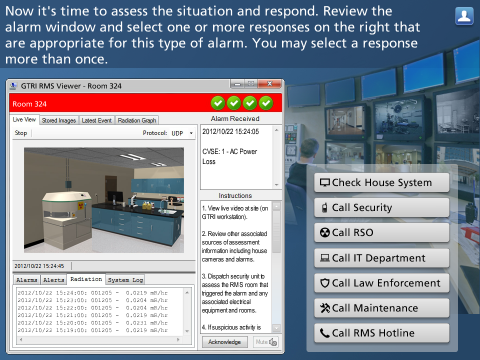This screenshot has height=360, width=480.
Task: Click the red Room 324 alarm banner
Action: (146, 103)
